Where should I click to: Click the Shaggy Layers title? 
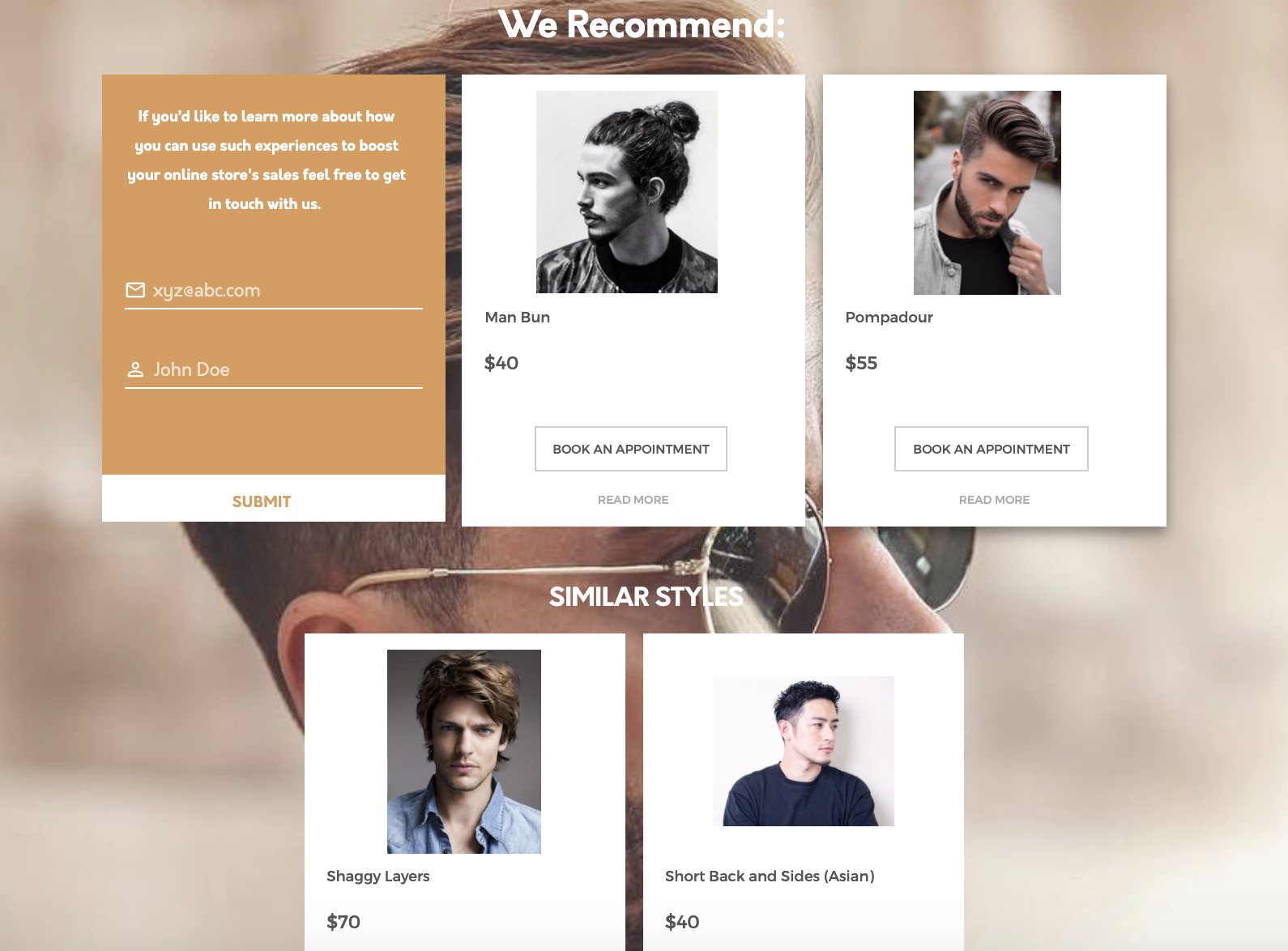(378, 876)
